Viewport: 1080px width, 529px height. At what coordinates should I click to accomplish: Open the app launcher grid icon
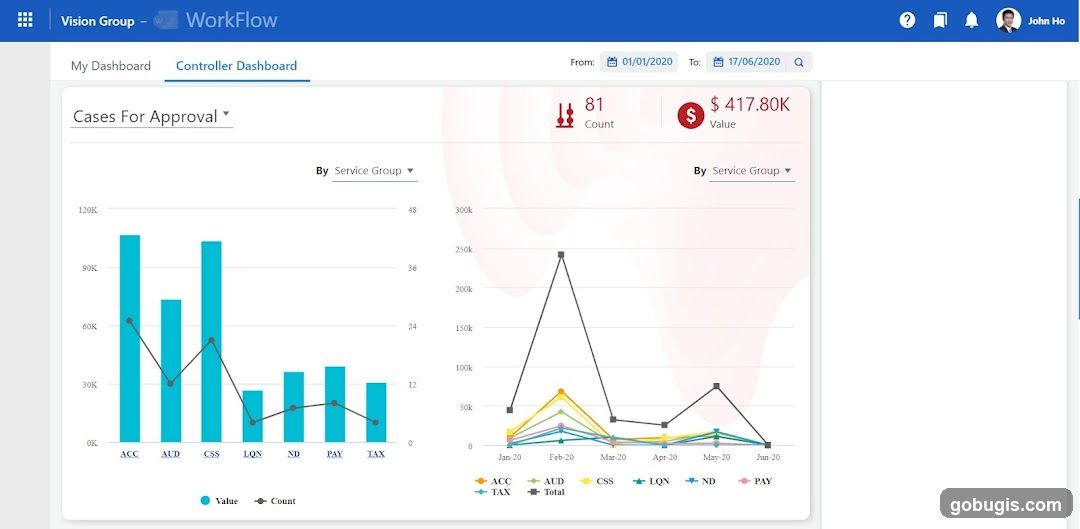[25, 20]
